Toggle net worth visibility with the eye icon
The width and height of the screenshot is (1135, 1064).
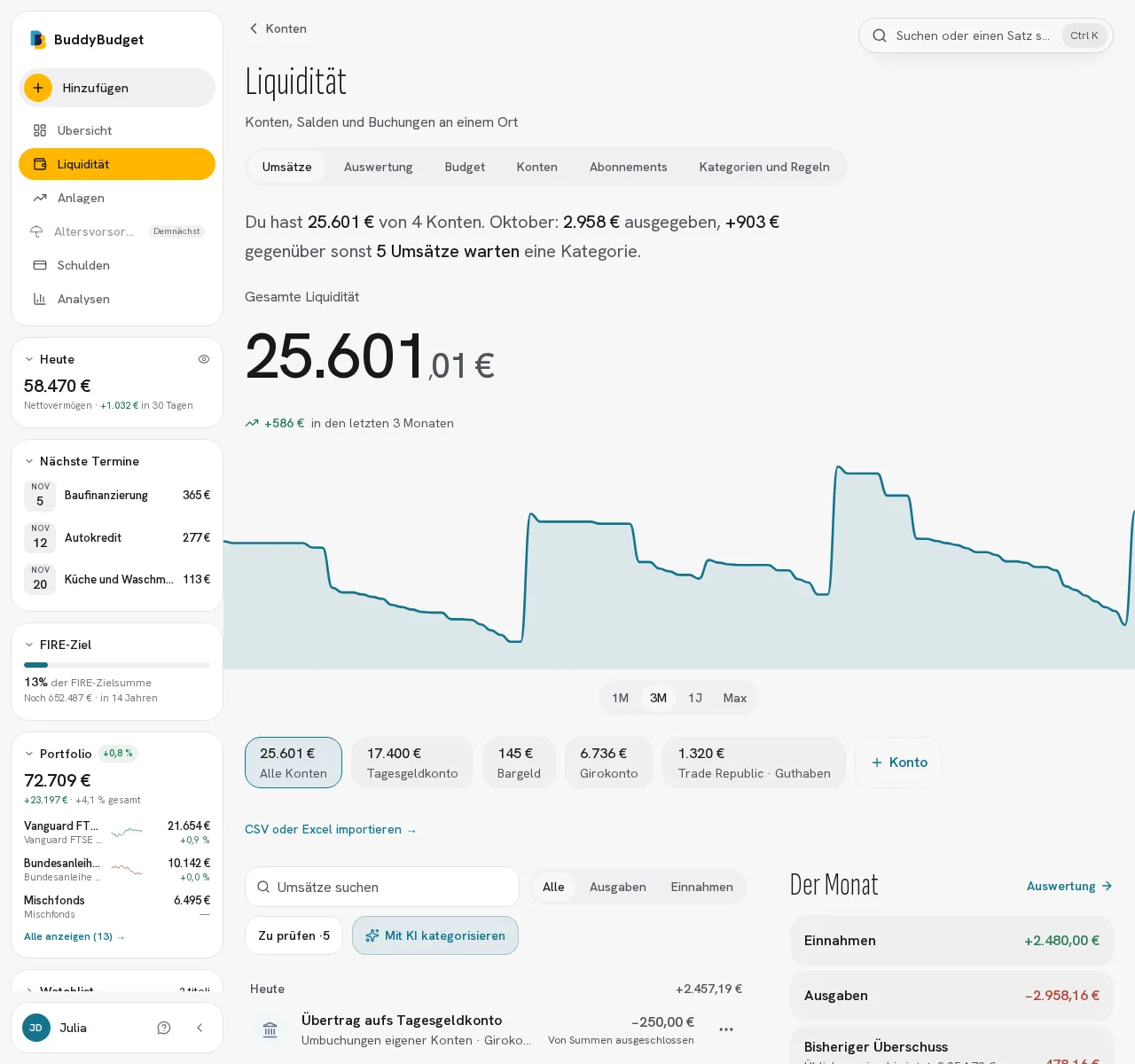click(204, 359)
